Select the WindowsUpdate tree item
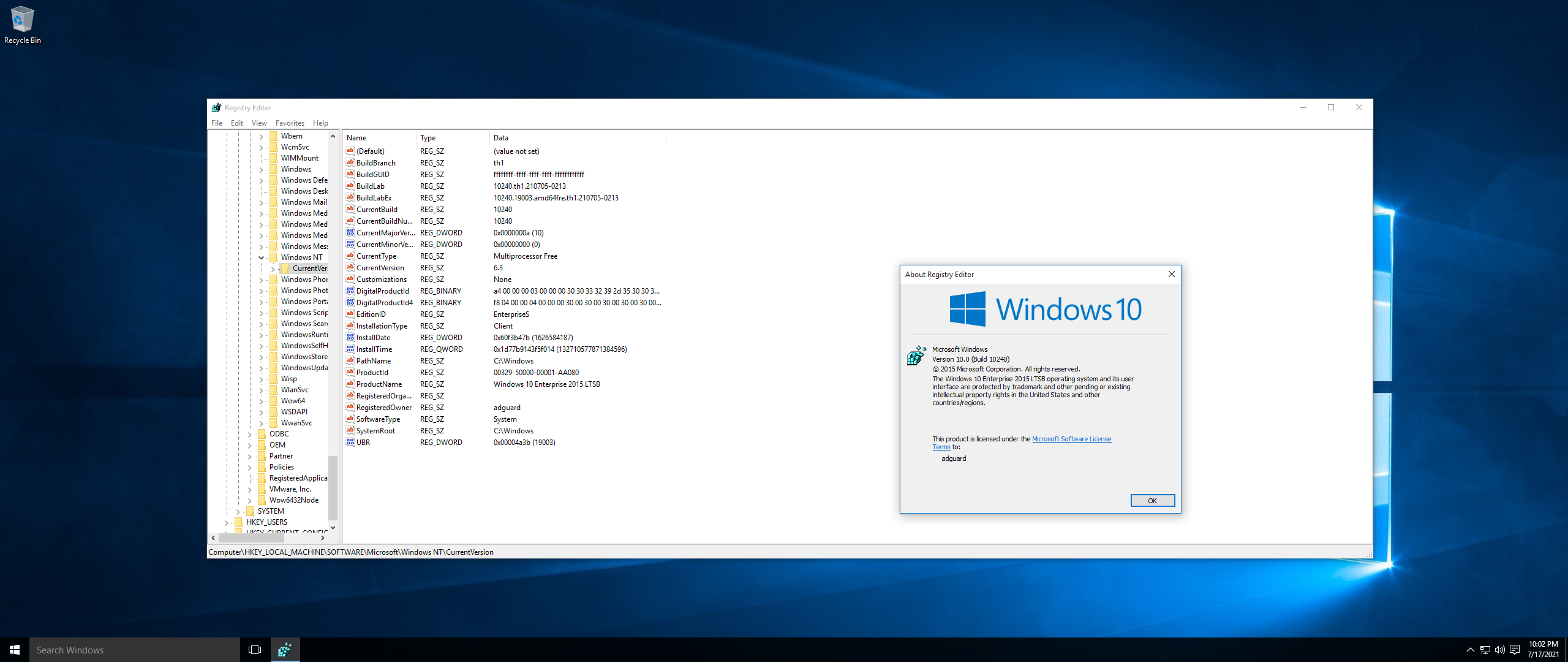This screenshot has width=1568, height=662. 304,368
